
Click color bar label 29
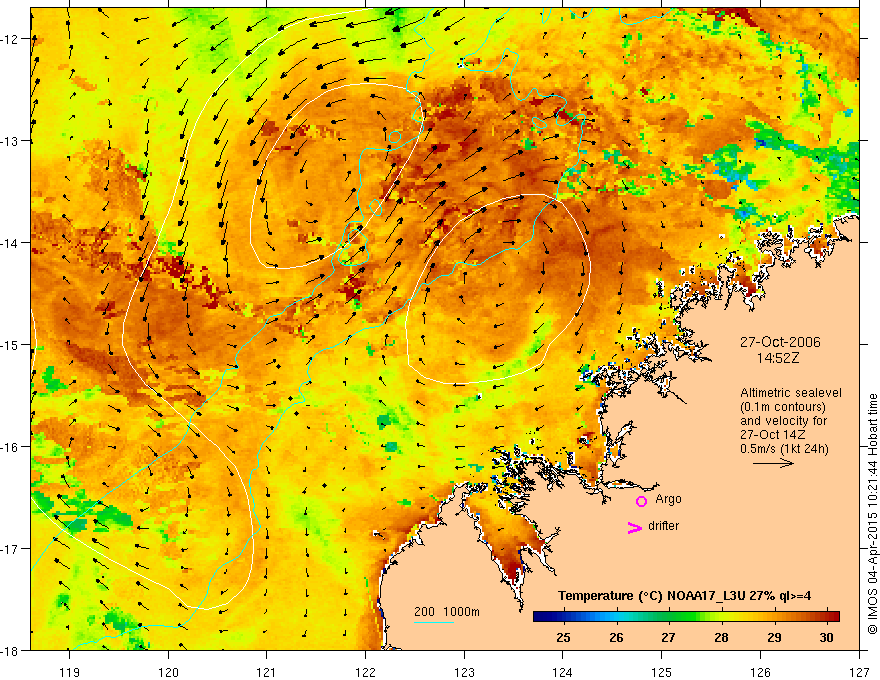[x=774, y=638]
